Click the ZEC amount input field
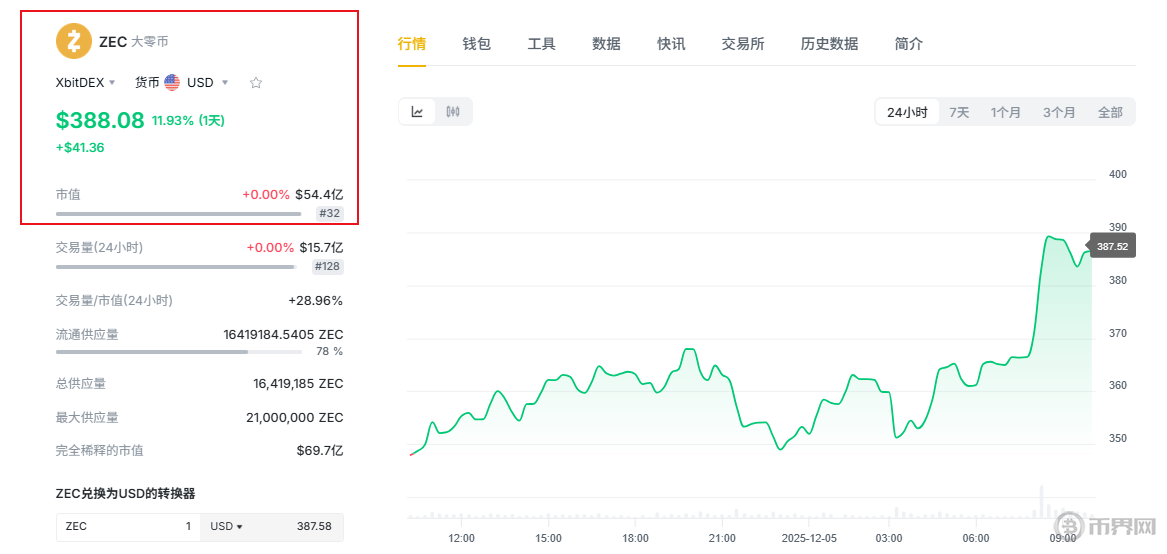The width and height of the screenshot is (1167, 554). click(128, 526)
